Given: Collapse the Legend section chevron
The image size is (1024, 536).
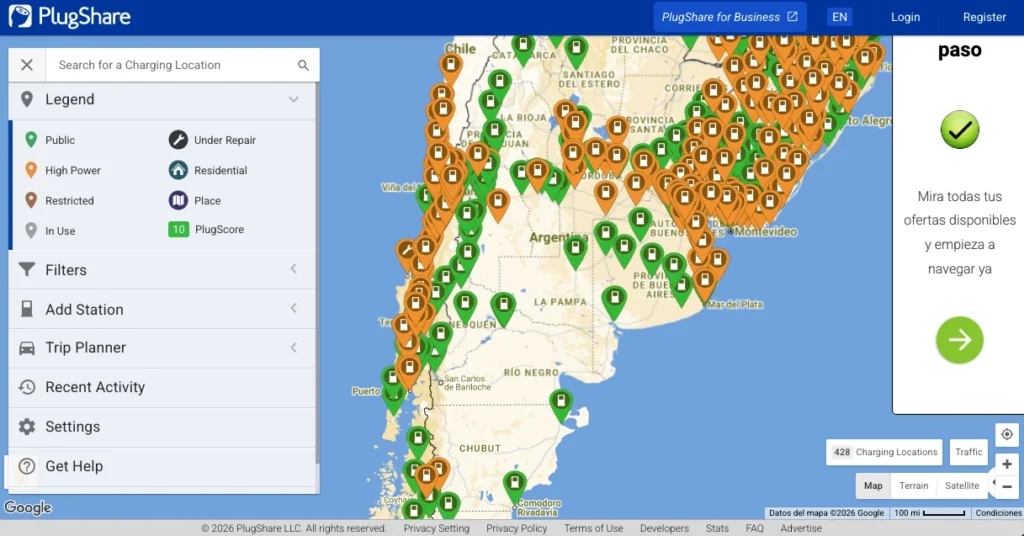Looking at the screenshot, I should tap(294, 99).
